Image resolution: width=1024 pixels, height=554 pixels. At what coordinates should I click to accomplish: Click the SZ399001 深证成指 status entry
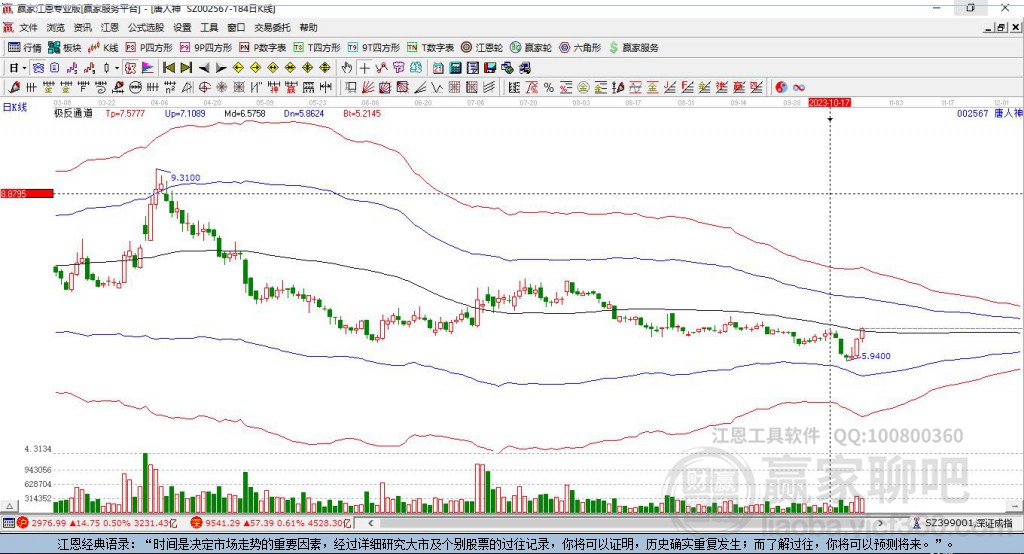coord(963,523)
